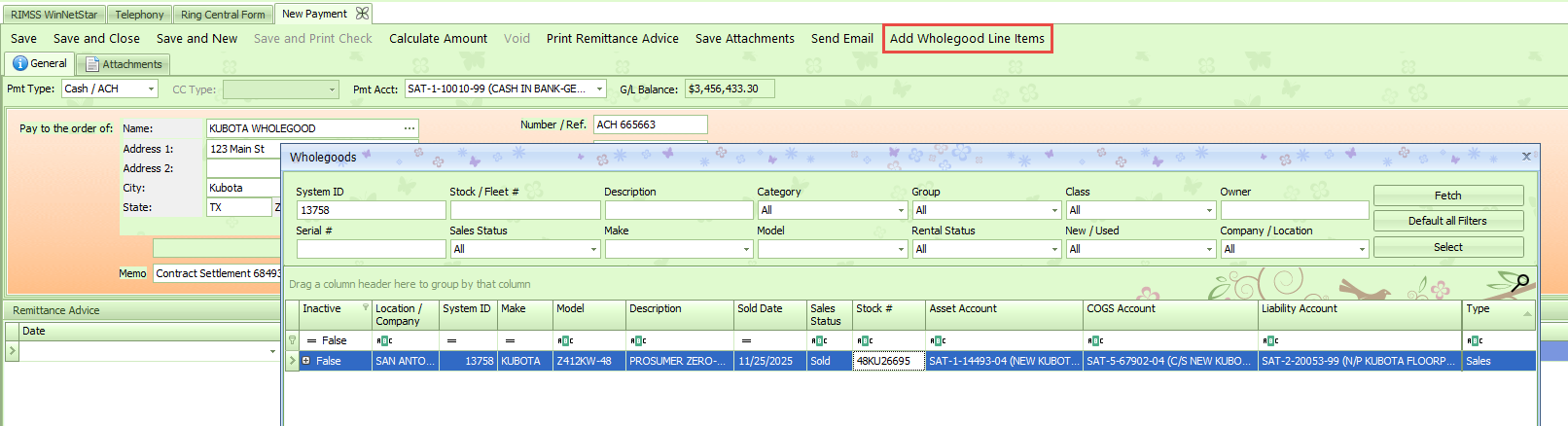The height and width of the screenshot is (426, 1568).
Task: Click the Model cell Z412KW-48
Action: coord(588,361)
